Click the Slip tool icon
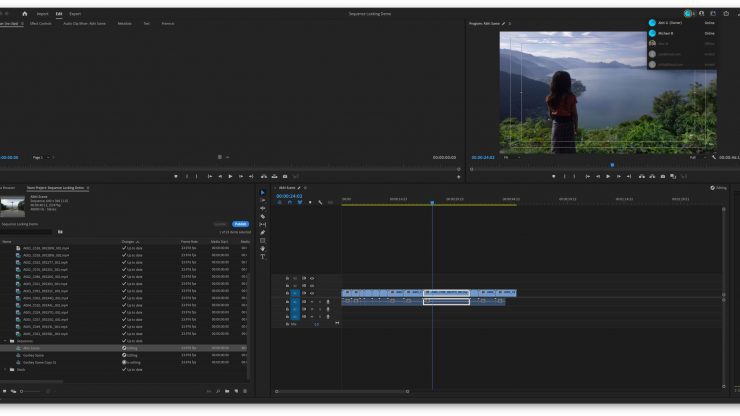740x416 pixels. click(263, 224)
